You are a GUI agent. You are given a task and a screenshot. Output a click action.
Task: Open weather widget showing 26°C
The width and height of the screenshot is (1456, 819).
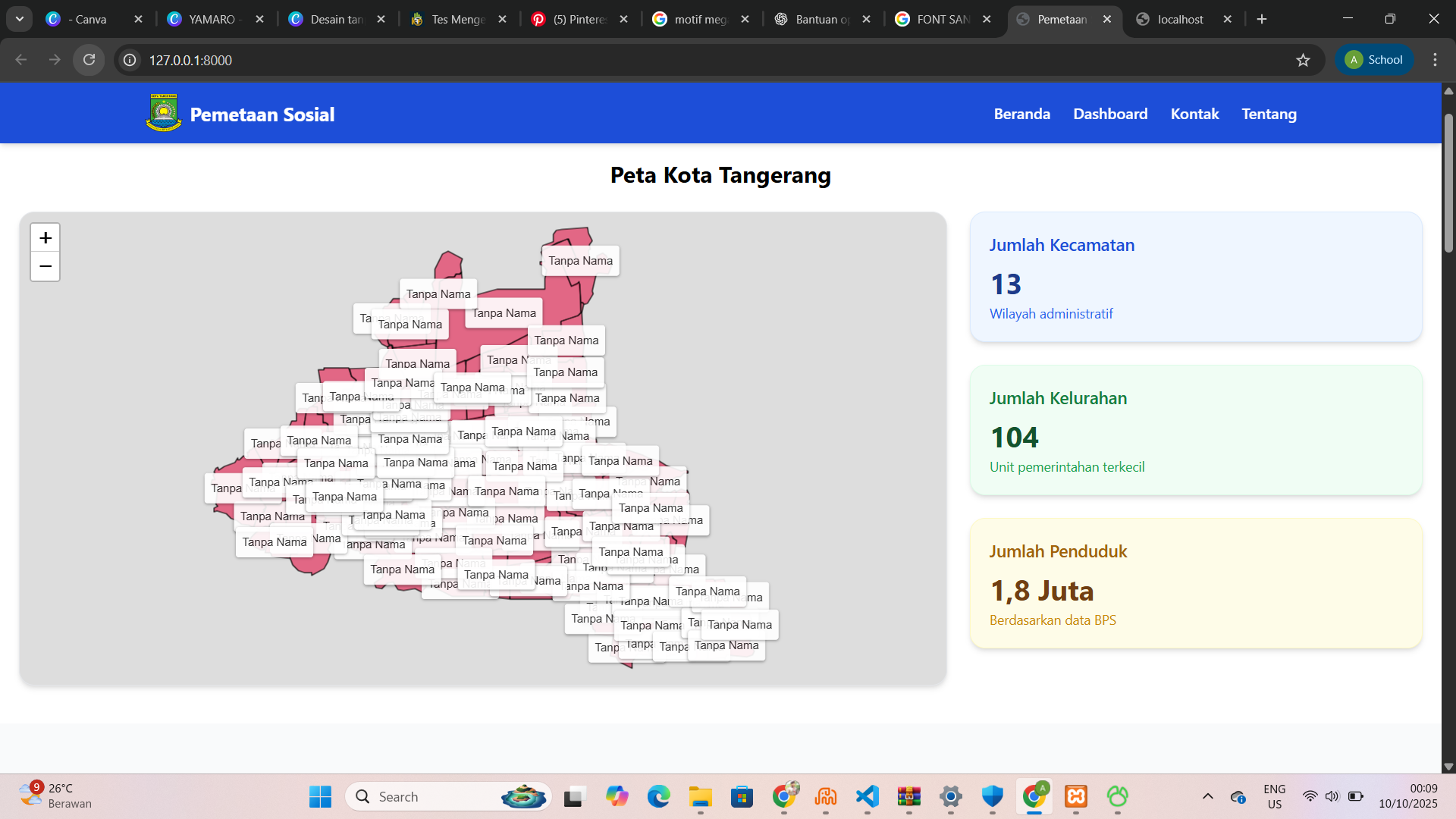56,796
